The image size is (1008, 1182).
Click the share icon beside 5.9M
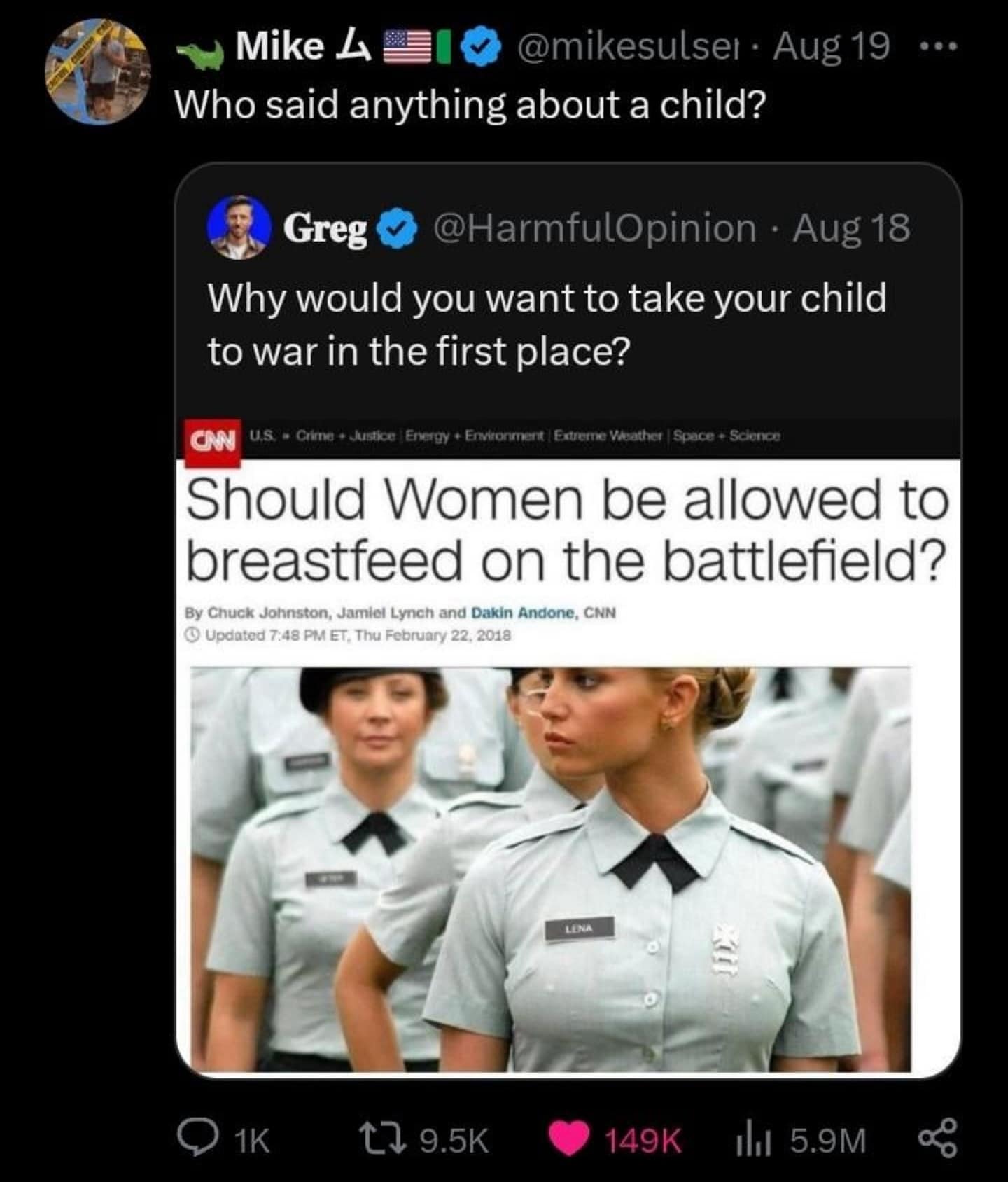click(937, 1139)
